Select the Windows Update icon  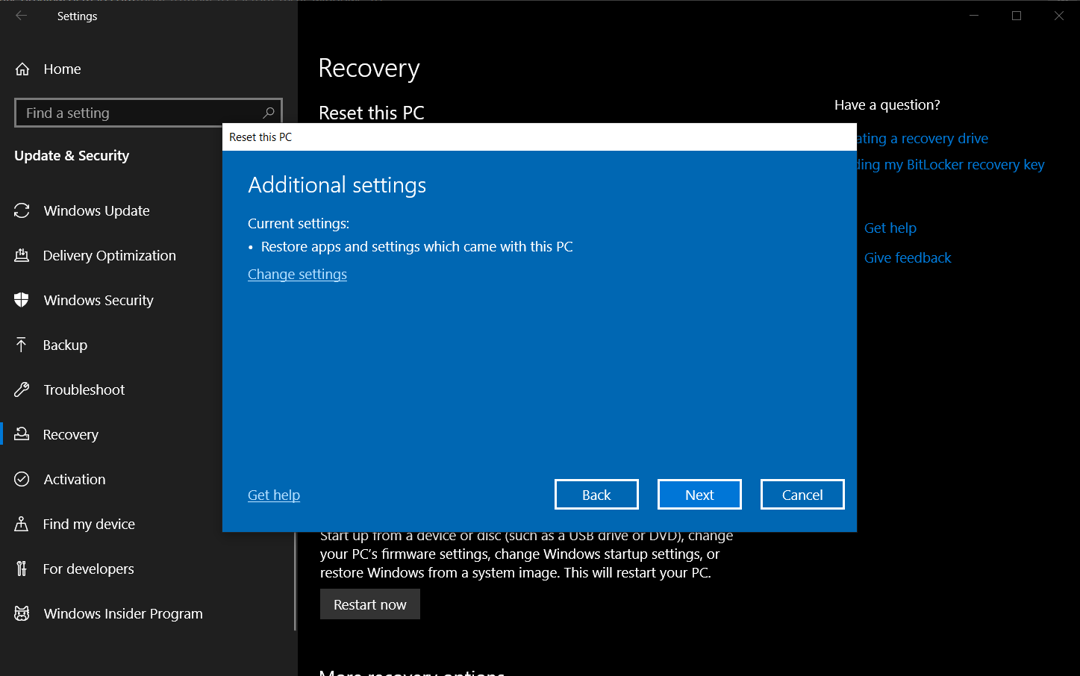point(21,210)
